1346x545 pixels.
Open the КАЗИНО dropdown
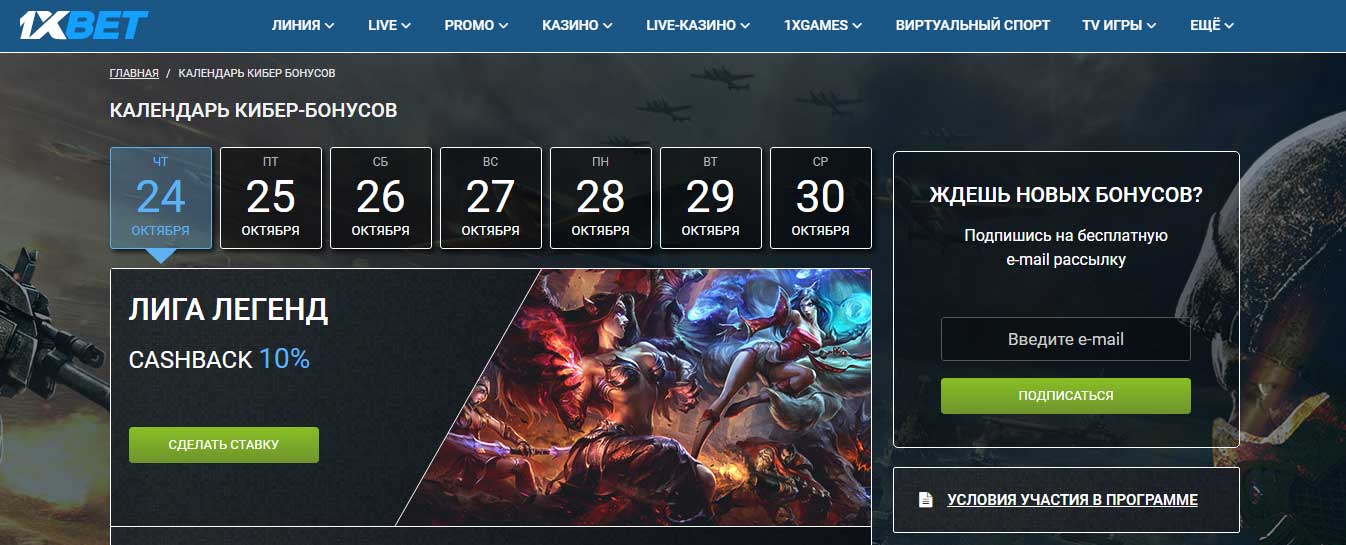(x=577, y=25)
